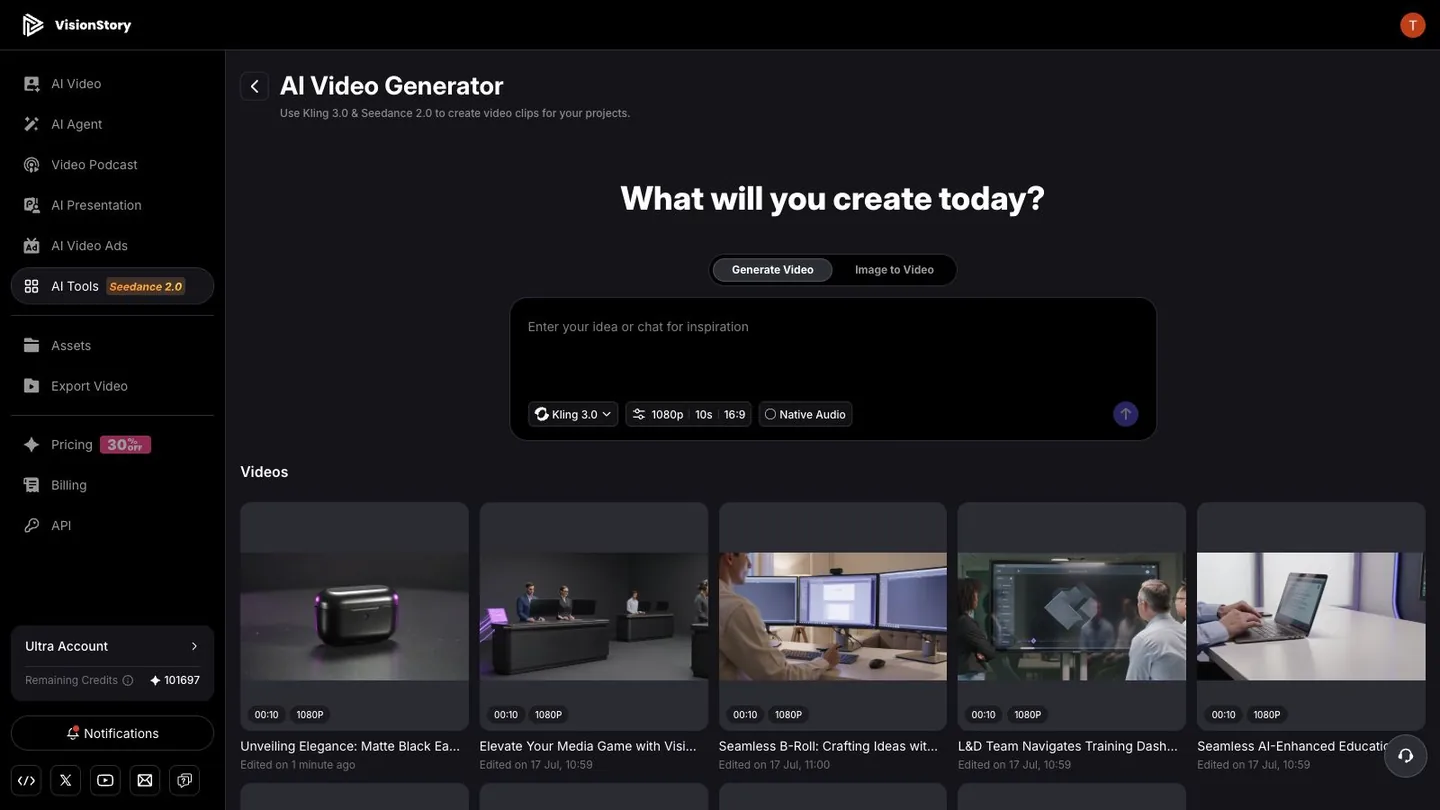The width and height of the screenshot is (1440, 810).
Task: Switch to the Image to Video tab
Action: (x=894, y=270)
